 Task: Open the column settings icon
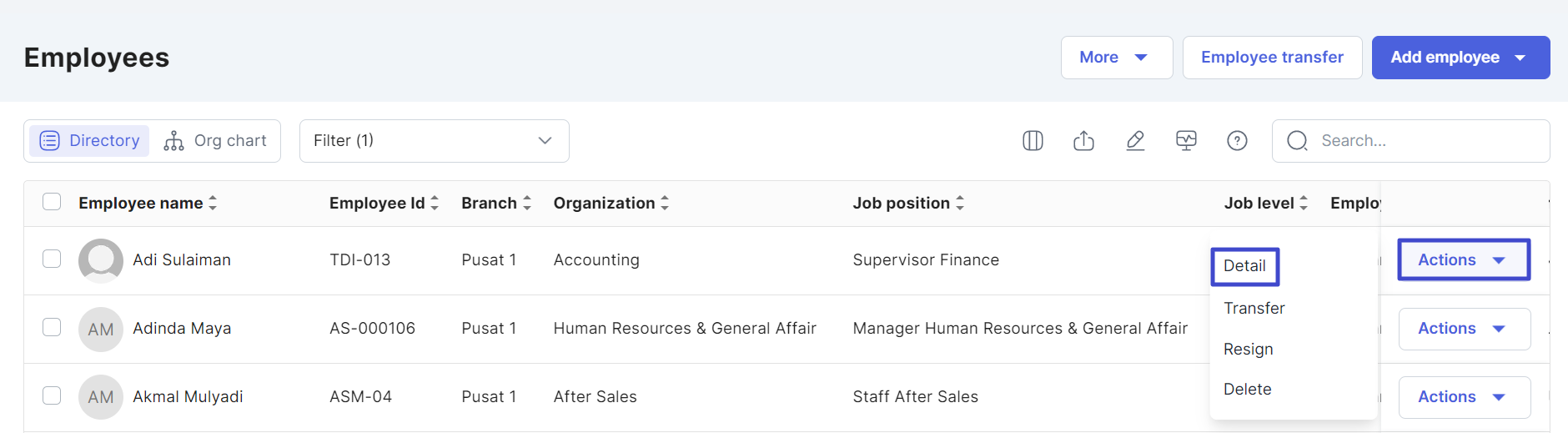pos(1033,141)
